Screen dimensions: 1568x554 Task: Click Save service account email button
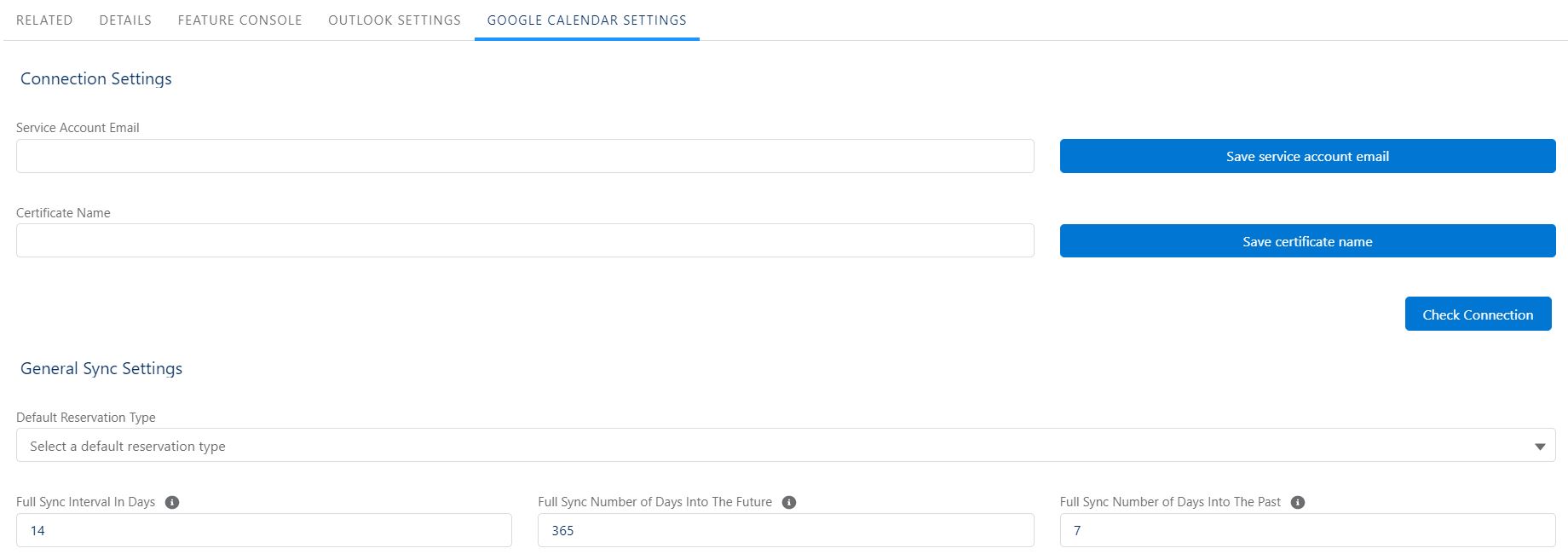point(1307,156)
